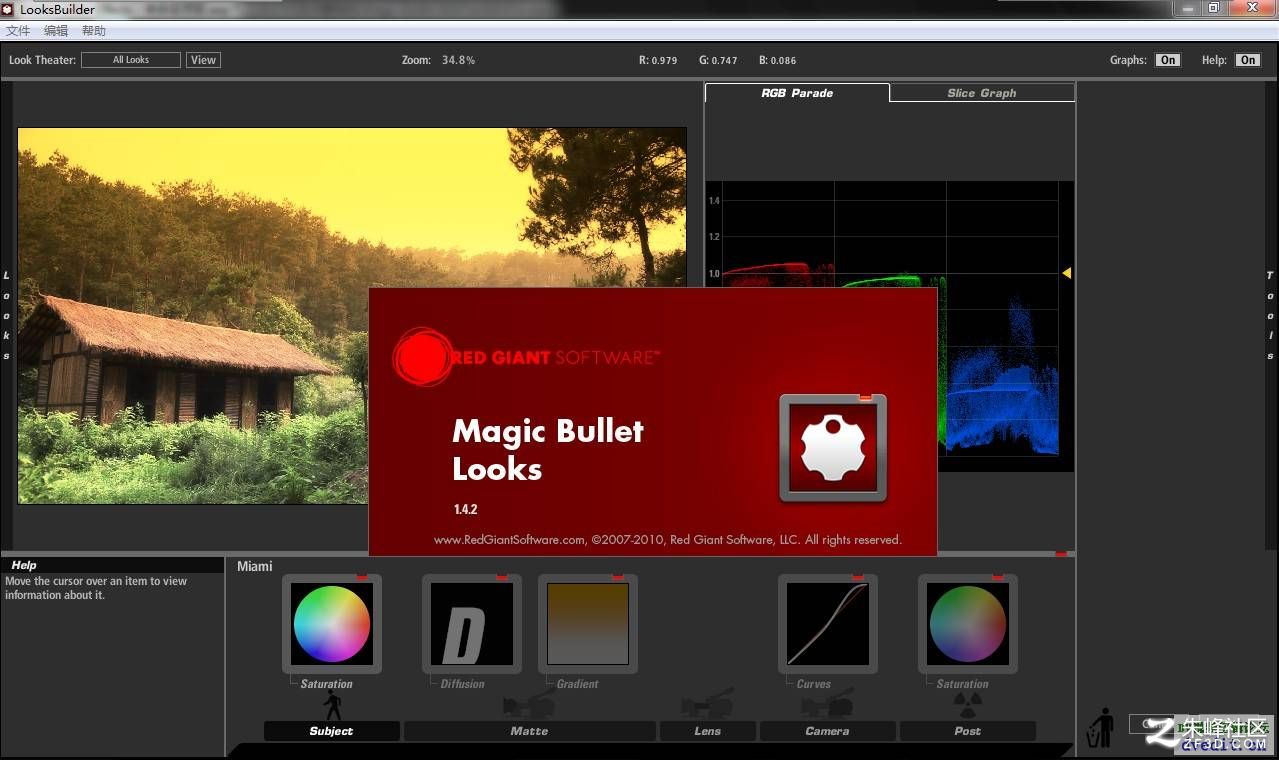Click the Look Theater label
This screenshot has height=760, width=1279.
(42, 60)
